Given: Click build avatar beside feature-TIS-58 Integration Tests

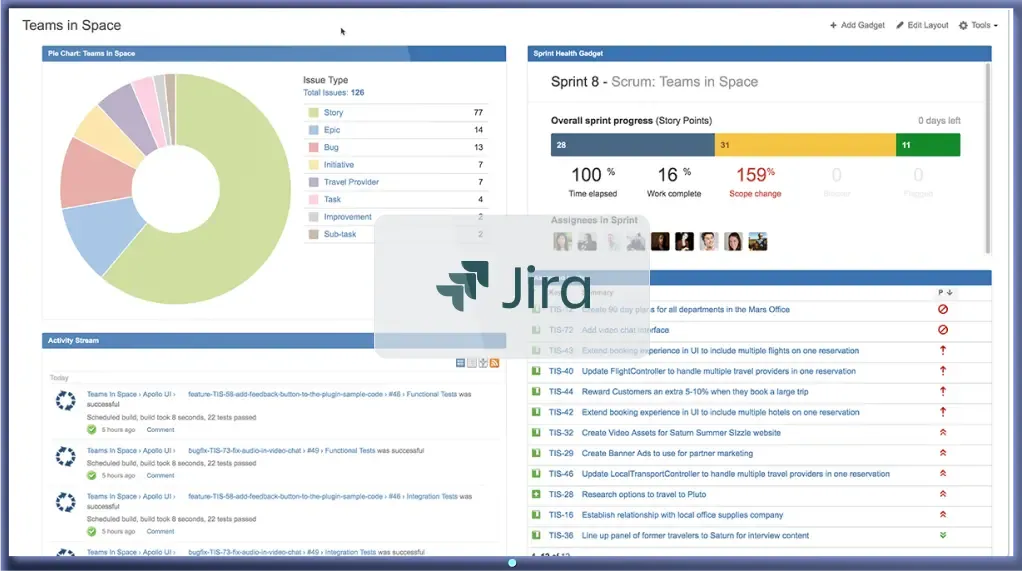Looking at the screenshot, I should click(65, 502).
